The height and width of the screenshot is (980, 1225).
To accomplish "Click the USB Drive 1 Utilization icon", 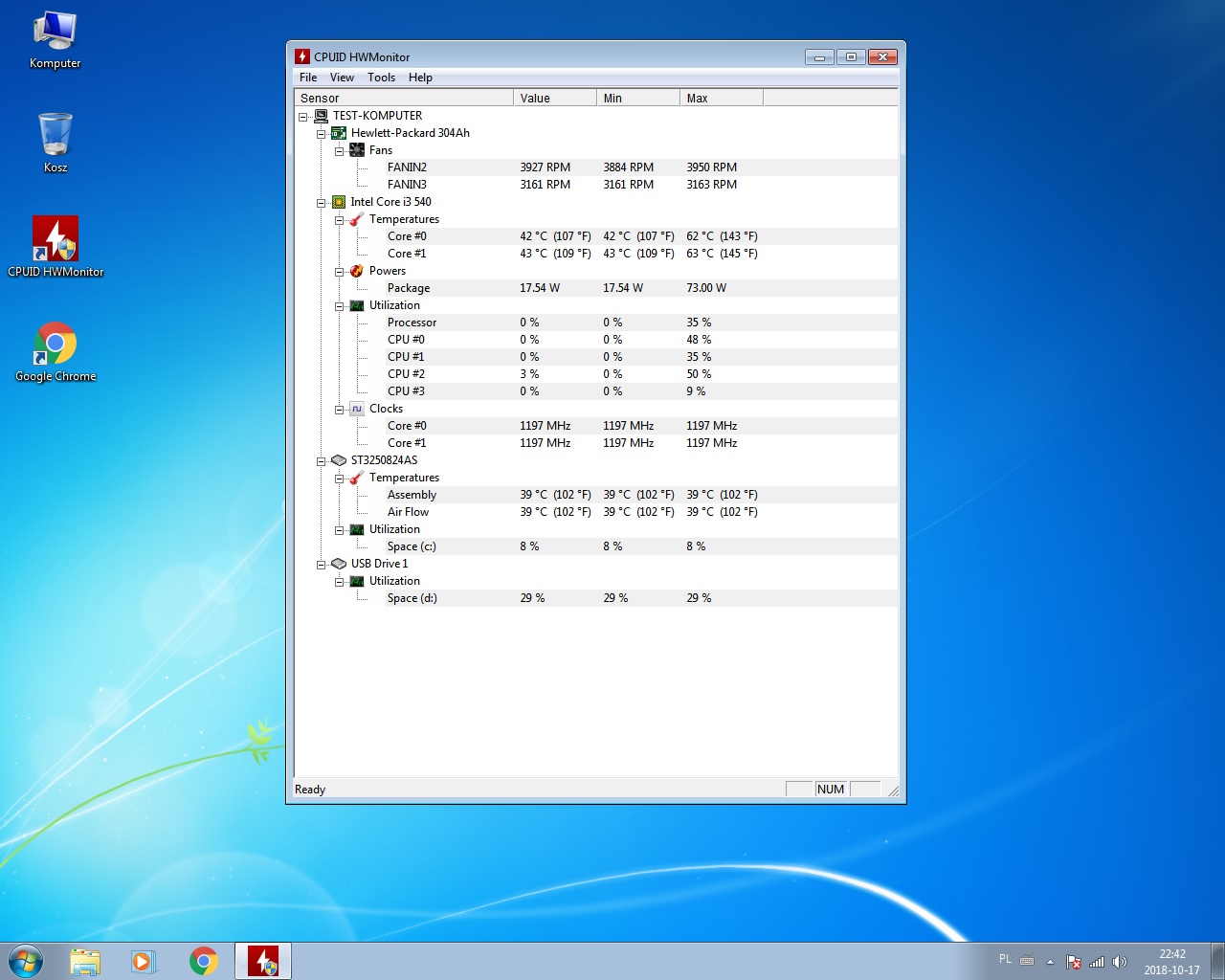I will (357, 581).
